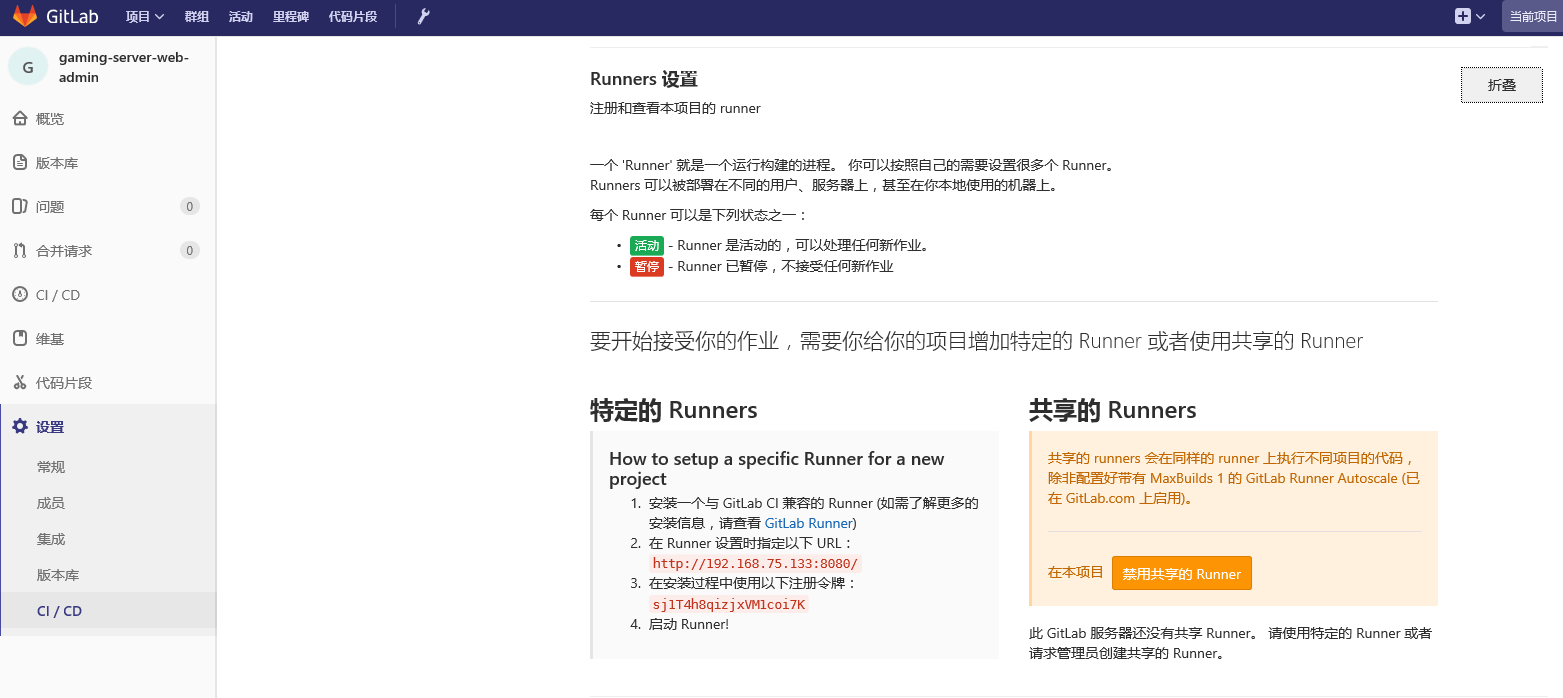Expand the 项目 dropdown in top bar
1563x698 pixels.
(x=145, y=17)
